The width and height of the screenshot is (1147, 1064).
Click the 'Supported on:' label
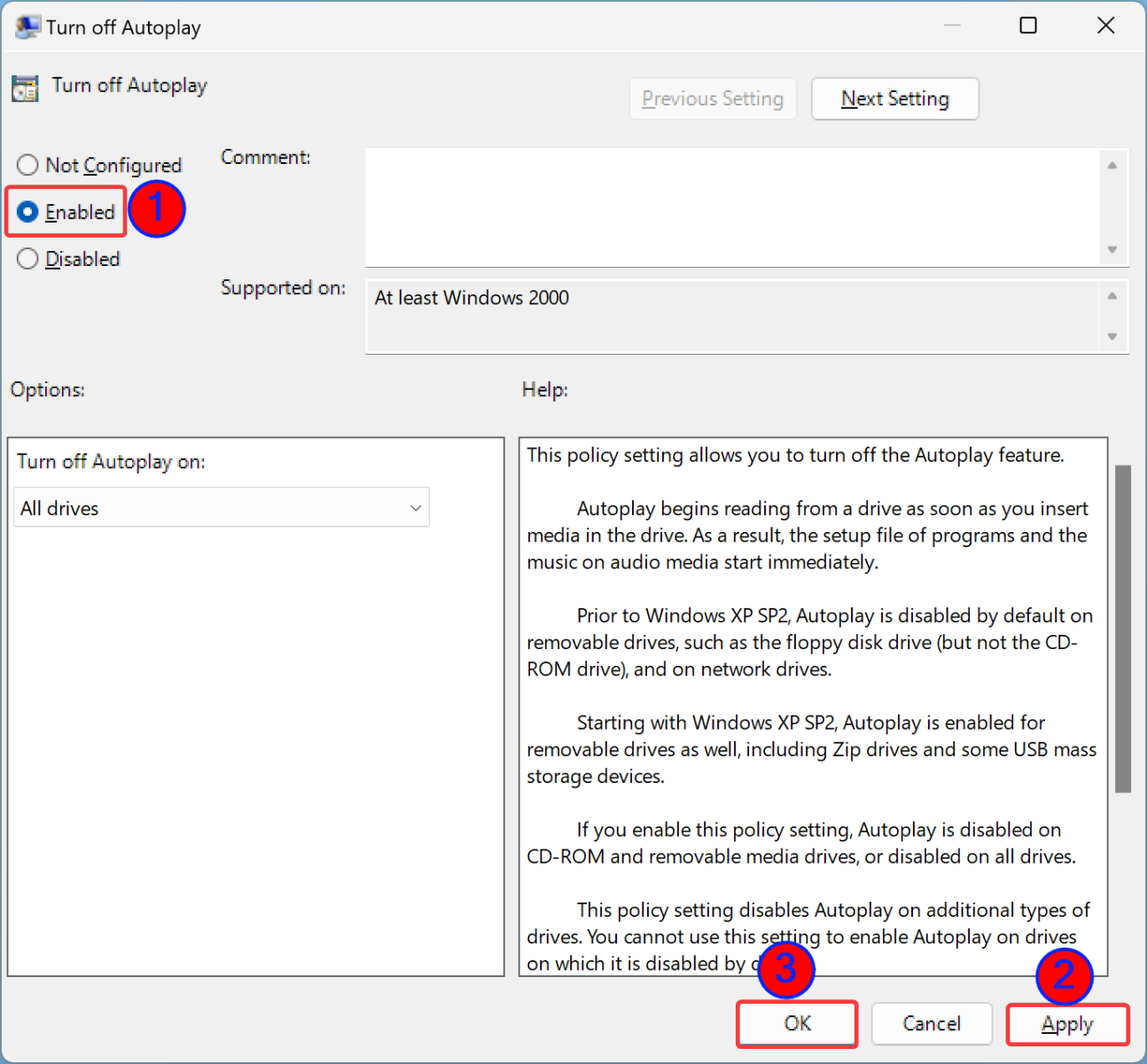(x=283, y=288)
